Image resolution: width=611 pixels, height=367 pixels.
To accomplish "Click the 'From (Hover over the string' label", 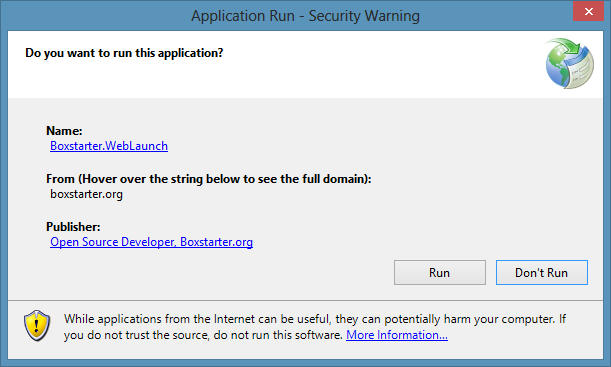I will click(208, 179).
